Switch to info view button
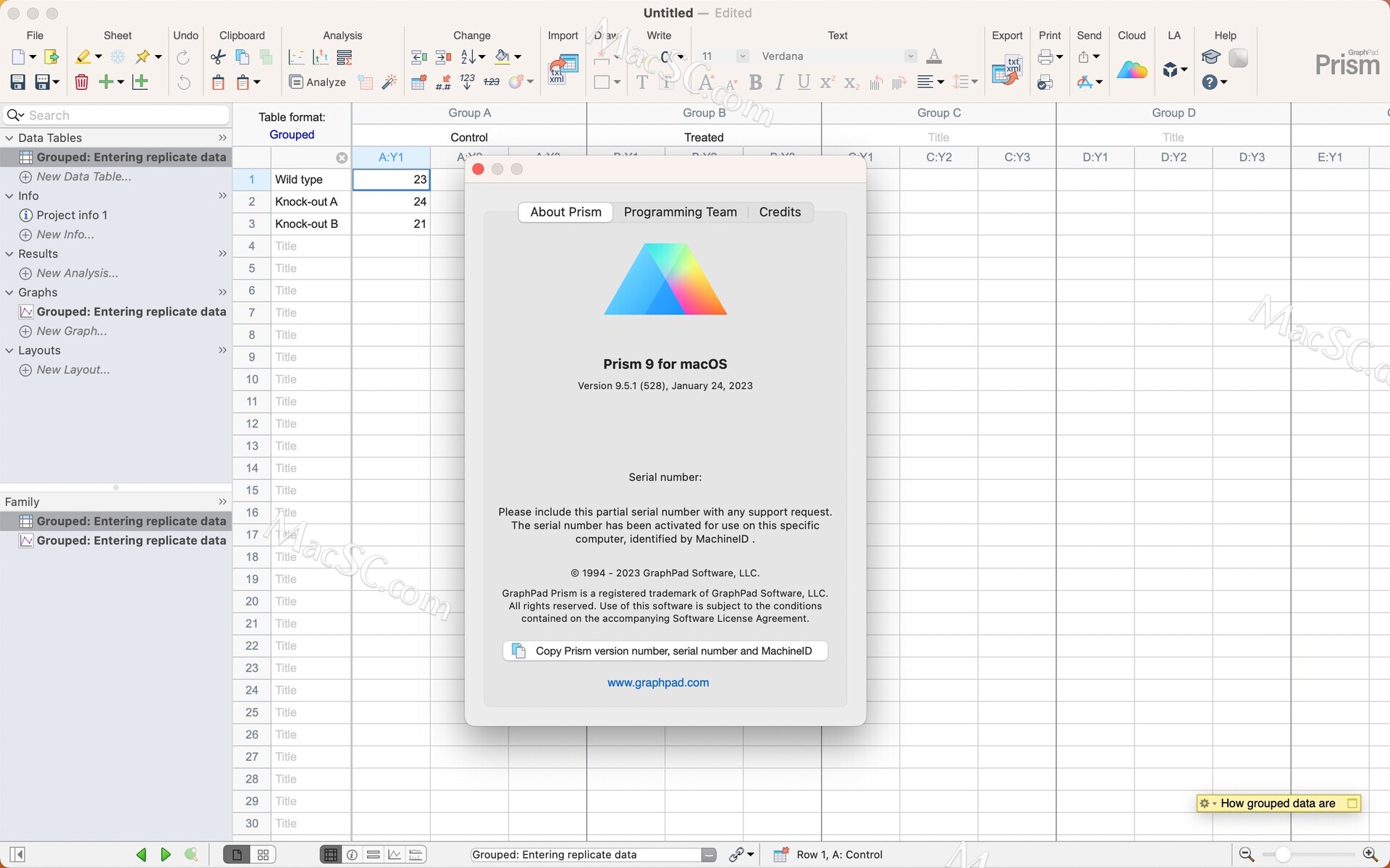The image size is (1390, 868). (x=352, y=855)
